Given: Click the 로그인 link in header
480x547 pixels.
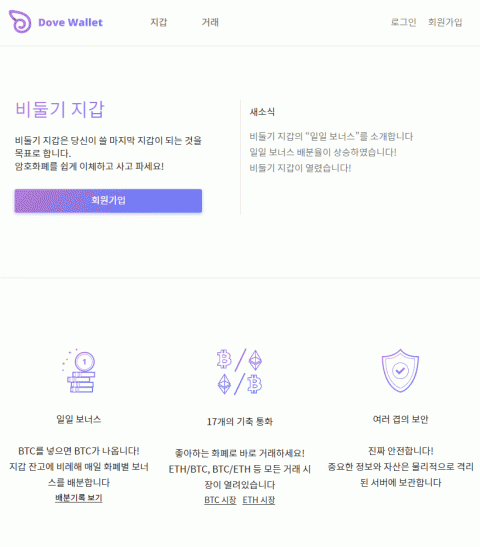Looking at the screenshot, I should [x=404, y=22].
